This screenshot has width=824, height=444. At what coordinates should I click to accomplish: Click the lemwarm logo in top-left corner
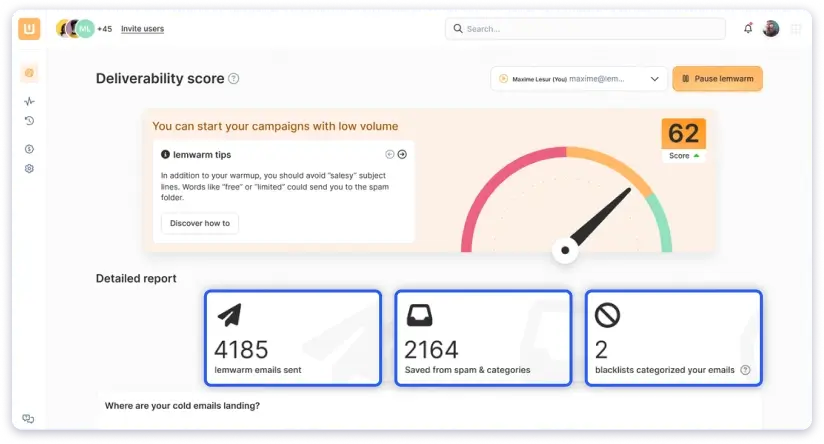click(29, 29)
